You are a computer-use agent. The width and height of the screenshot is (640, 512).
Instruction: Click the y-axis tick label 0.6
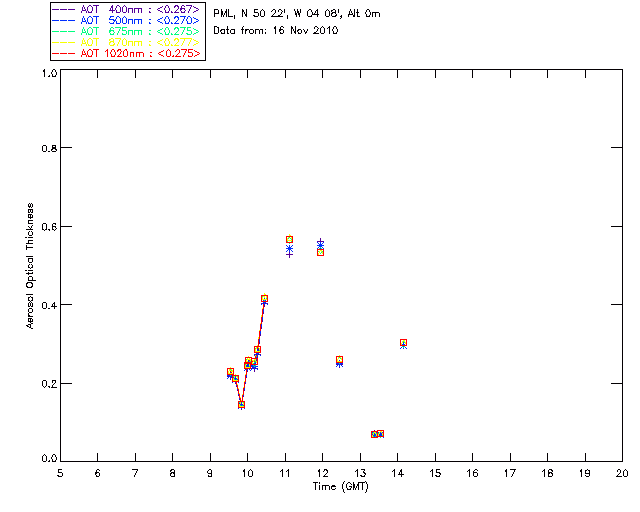[x=49, y=227]
